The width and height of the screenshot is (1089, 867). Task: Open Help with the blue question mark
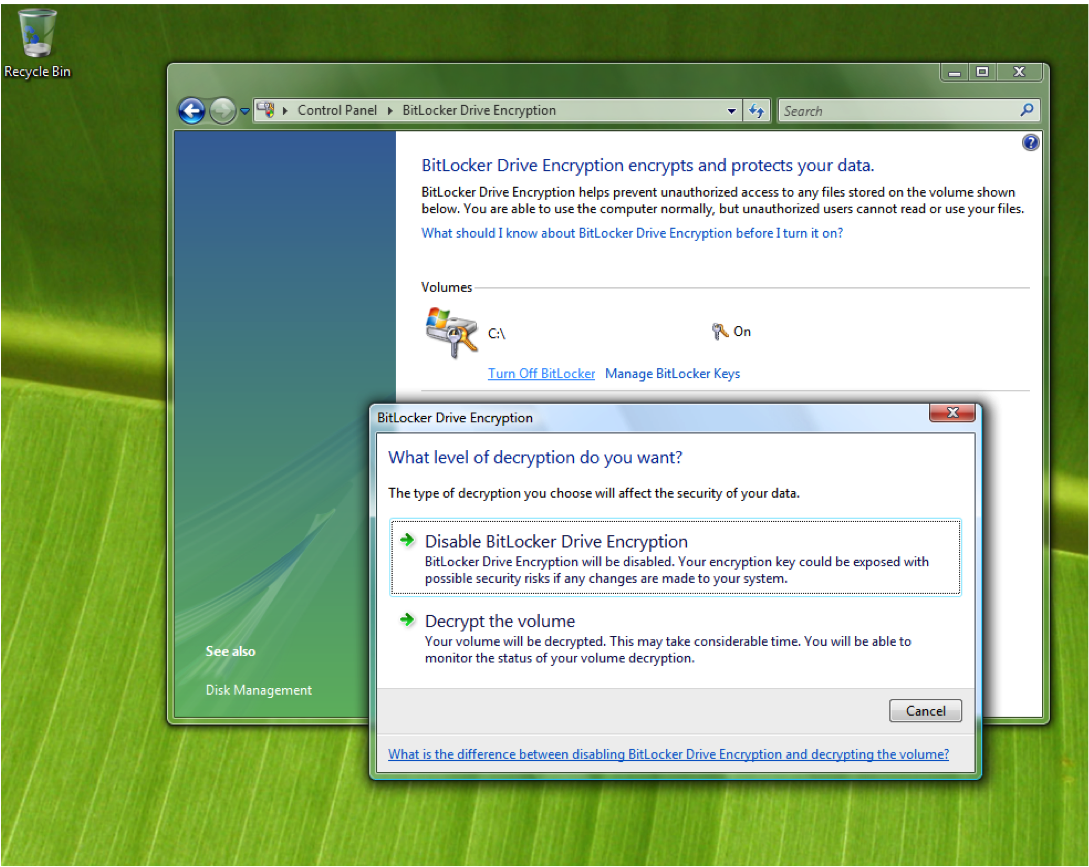coord(1030,142)
